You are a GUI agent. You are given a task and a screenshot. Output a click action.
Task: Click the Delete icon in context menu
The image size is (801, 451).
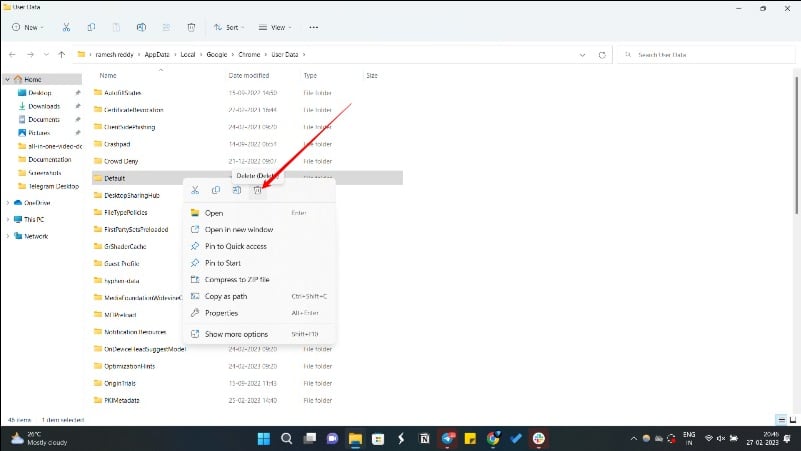pos(257,190)
